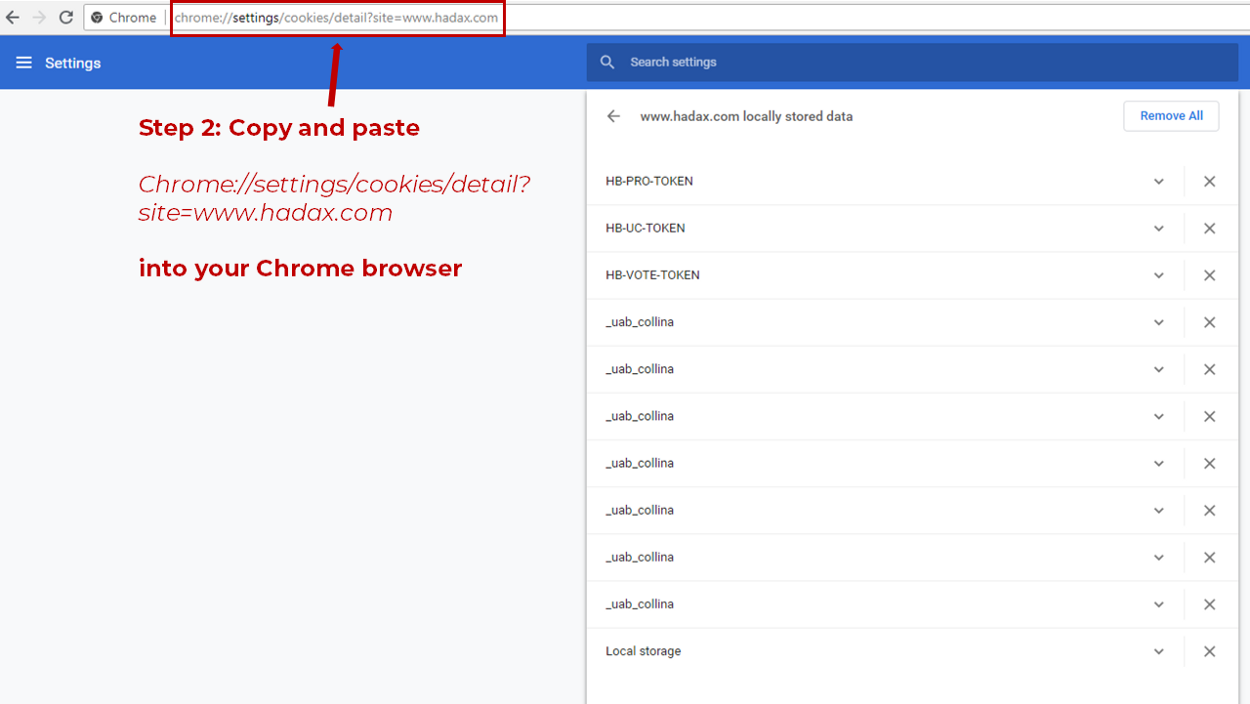Remove the HB-UC-TOKEN cookie

(x=1209, y=229)
